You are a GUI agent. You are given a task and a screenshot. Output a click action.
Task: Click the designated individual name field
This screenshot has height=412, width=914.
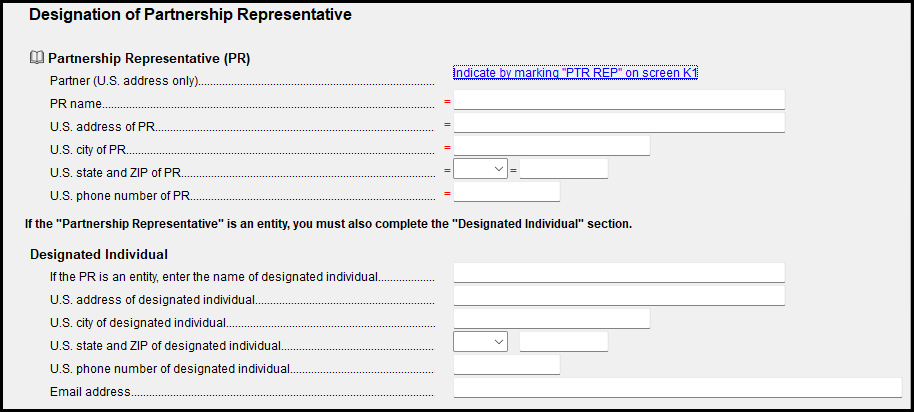[619, 273]
